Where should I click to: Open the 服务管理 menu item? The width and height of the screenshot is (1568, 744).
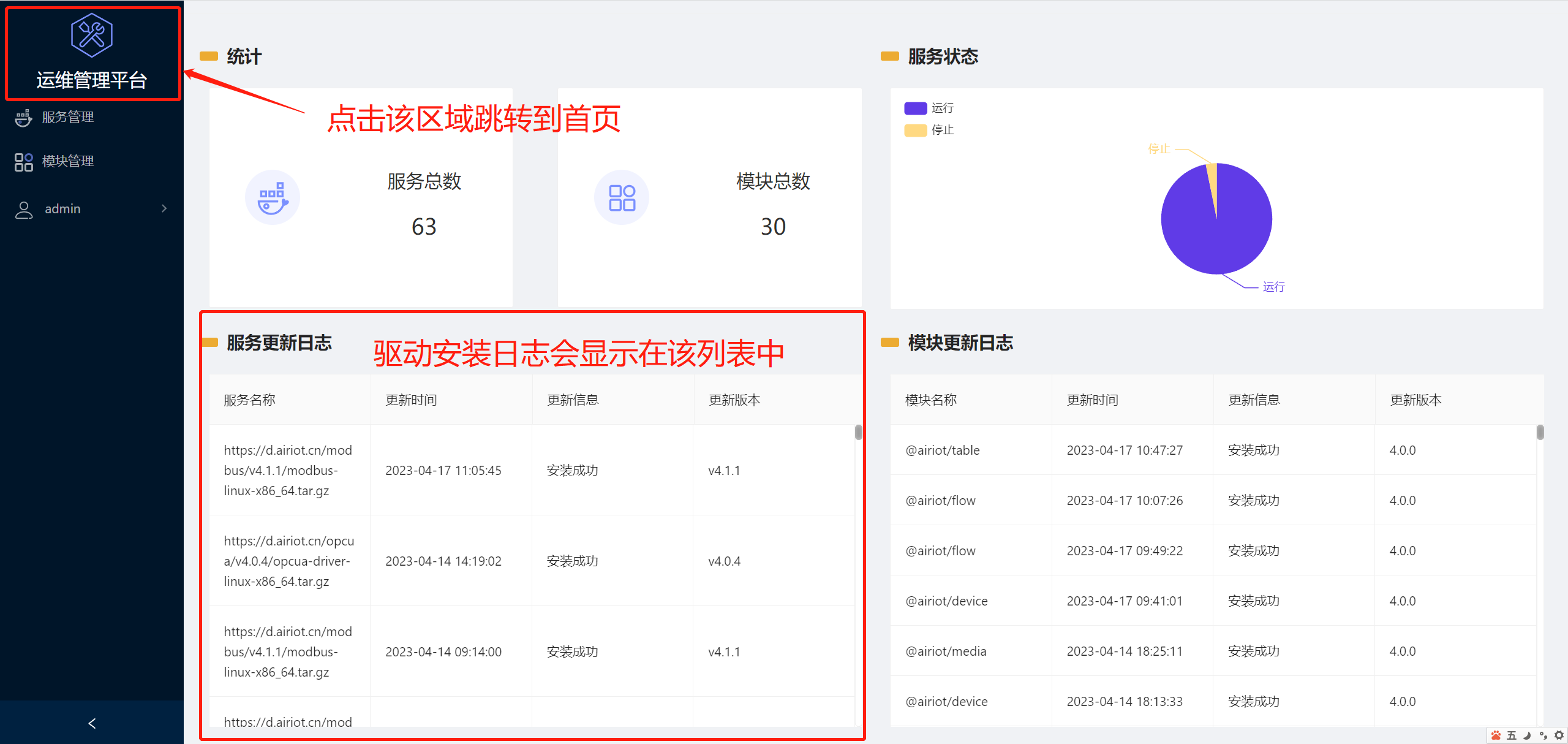(x=92, y=117)
